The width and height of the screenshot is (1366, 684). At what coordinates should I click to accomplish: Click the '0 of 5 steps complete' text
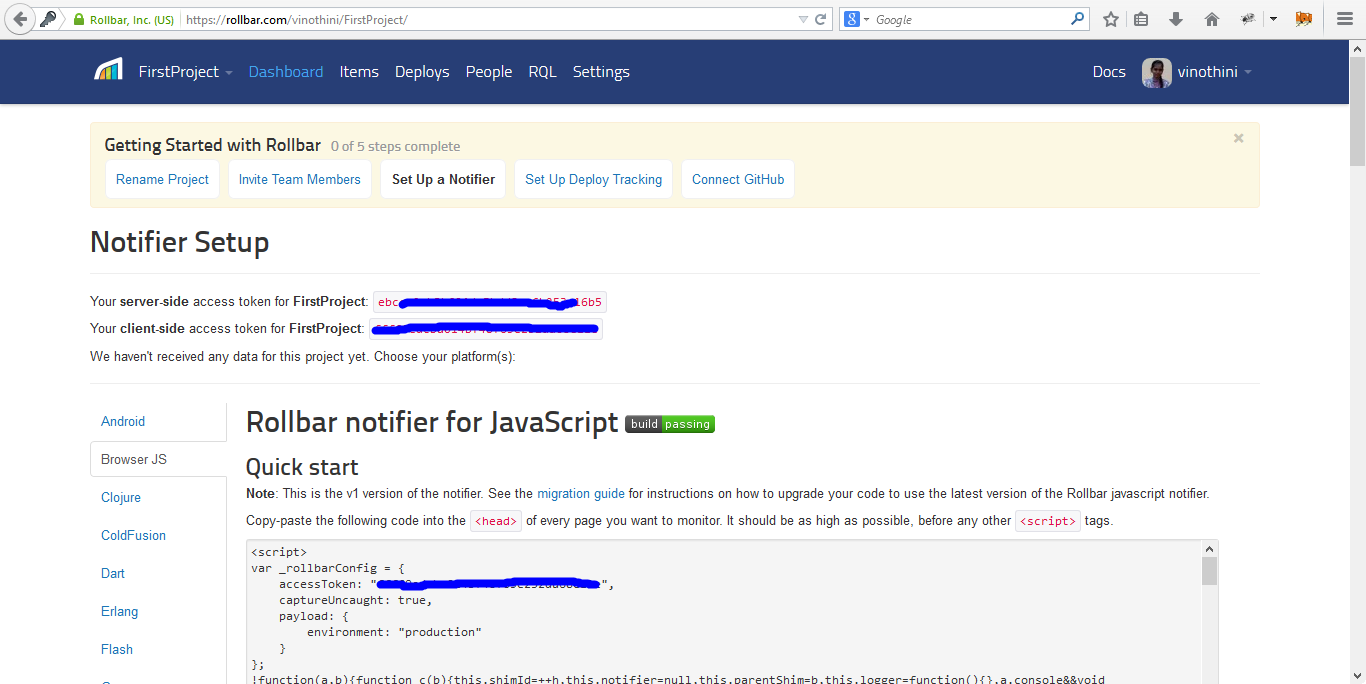click(x=396, y=147)
